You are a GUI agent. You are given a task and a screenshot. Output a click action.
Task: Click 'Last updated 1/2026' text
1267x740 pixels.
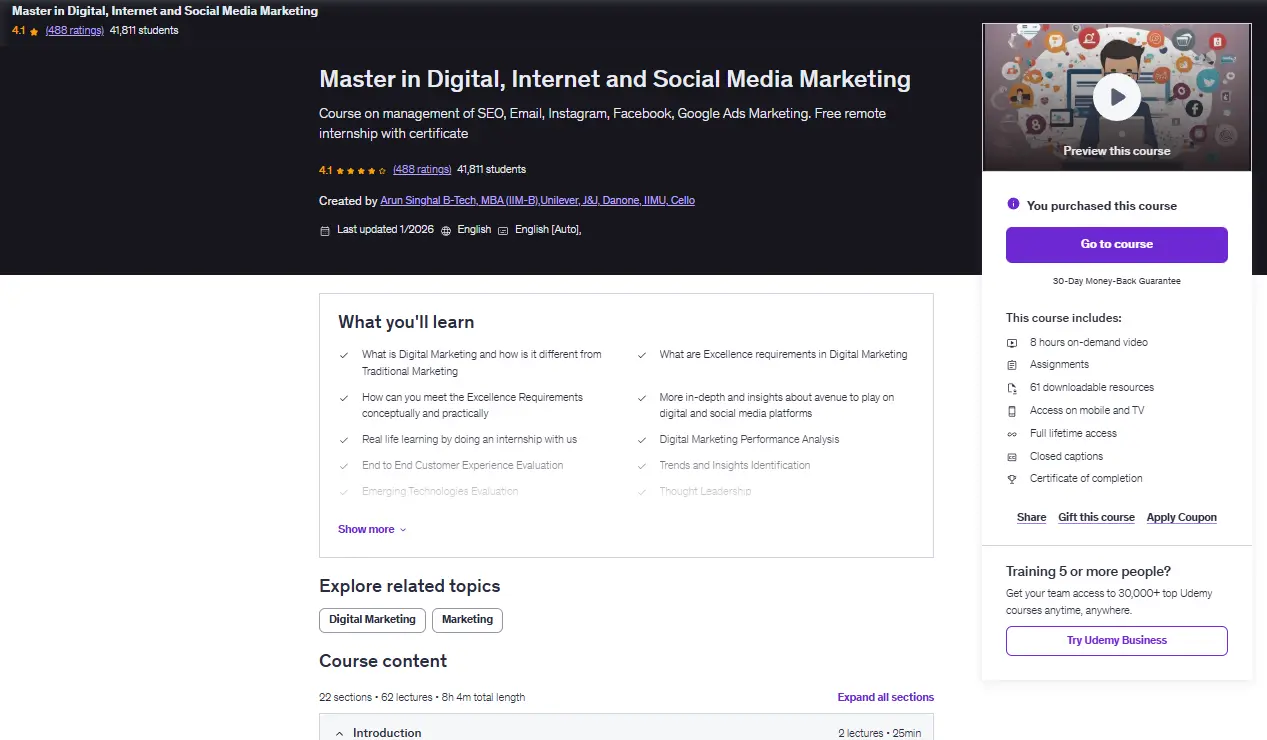click(385, 229)
